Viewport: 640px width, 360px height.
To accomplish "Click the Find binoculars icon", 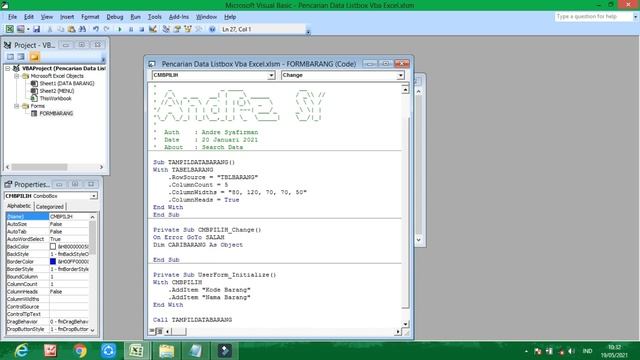I will pos(82,29).
